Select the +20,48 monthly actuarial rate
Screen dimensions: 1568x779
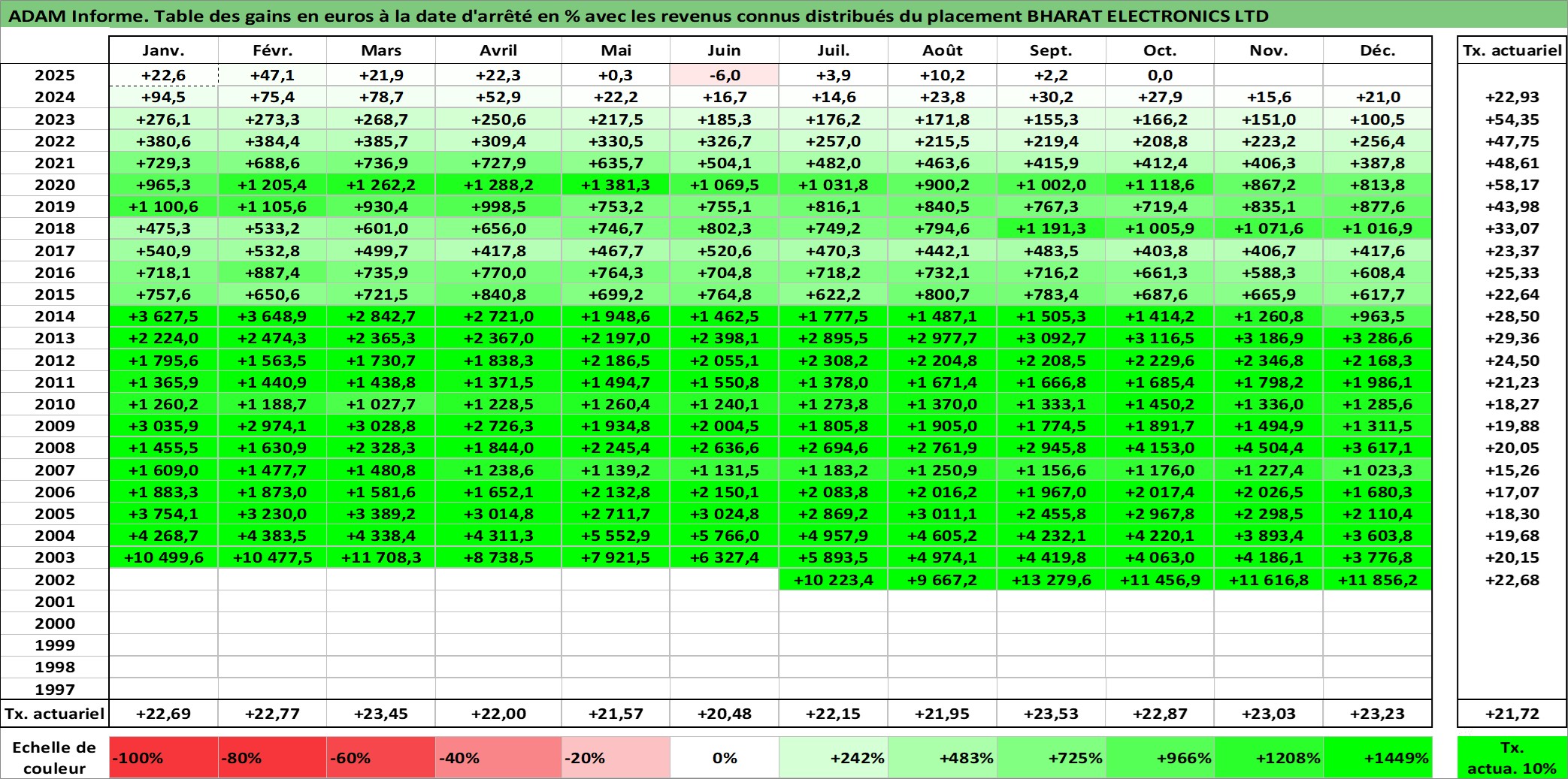pos(725,714)
